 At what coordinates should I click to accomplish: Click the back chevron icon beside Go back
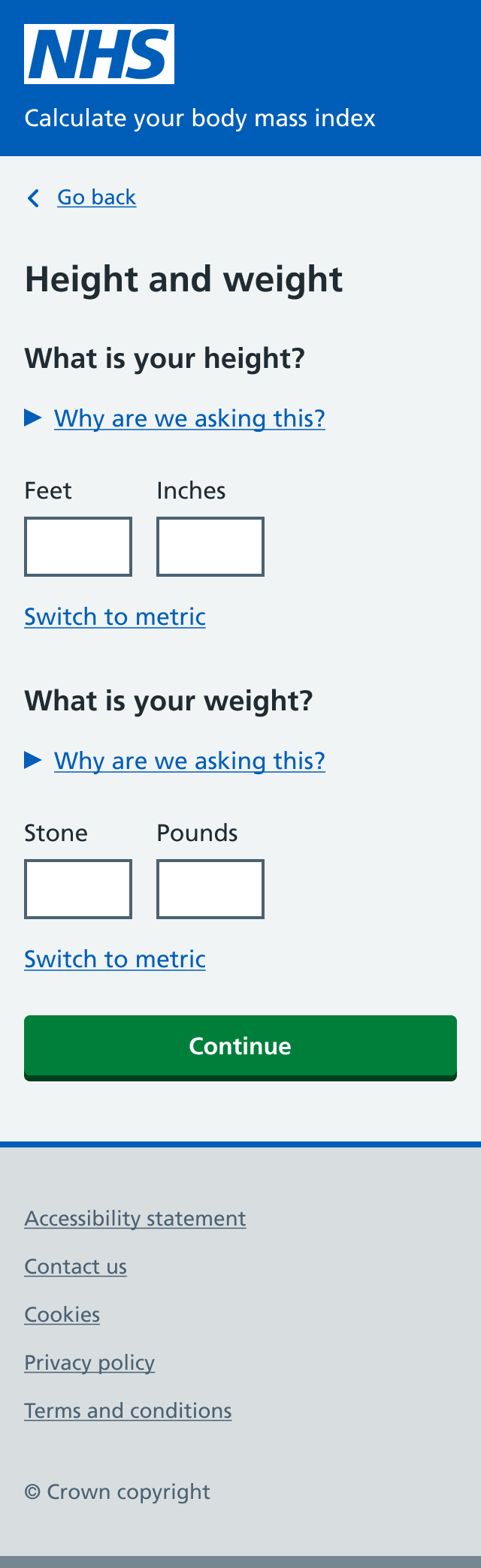pos(33,198)
